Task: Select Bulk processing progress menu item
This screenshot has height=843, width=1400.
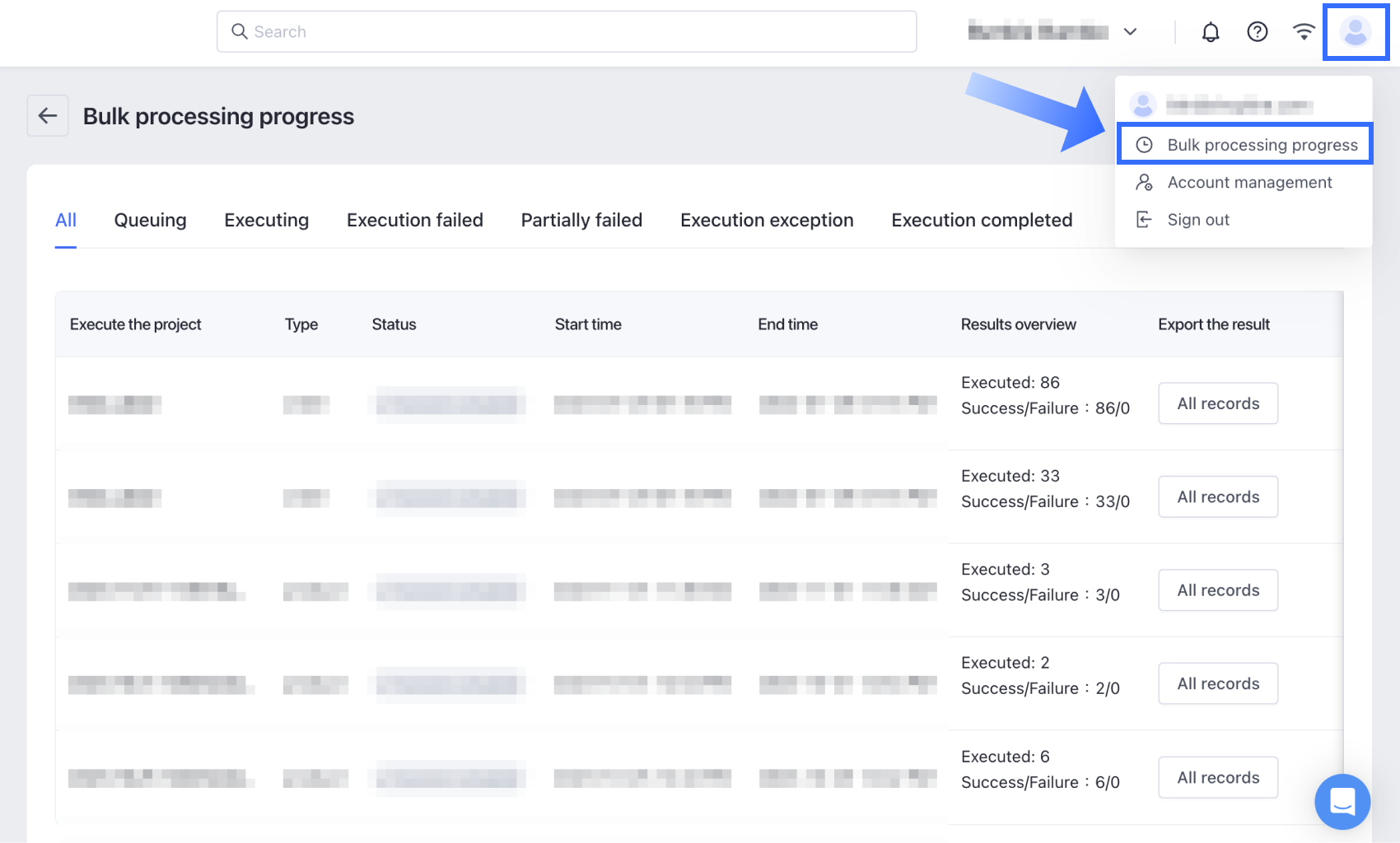Action: pyautogui.click(x=1262, y=145)
